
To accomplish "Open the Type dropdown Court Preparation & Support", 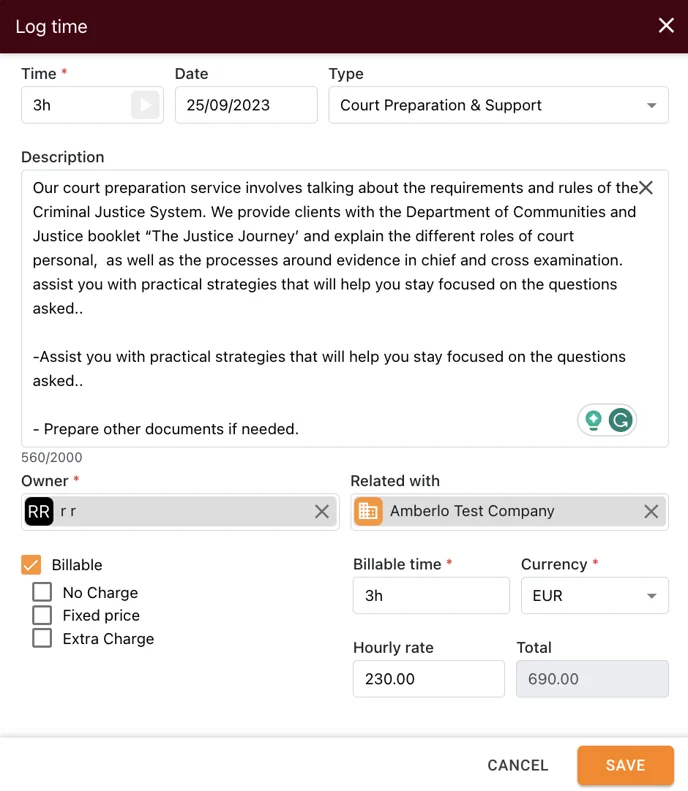I will [x=498, y=105].
